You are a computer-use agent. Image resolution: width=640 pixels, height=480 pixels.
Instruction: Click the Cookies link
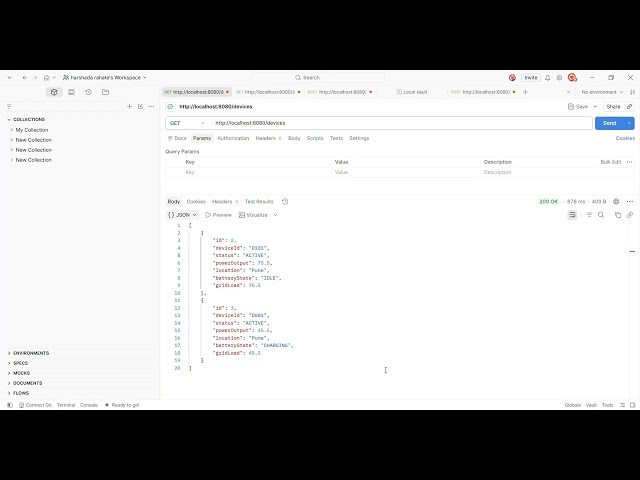(625, 138)
